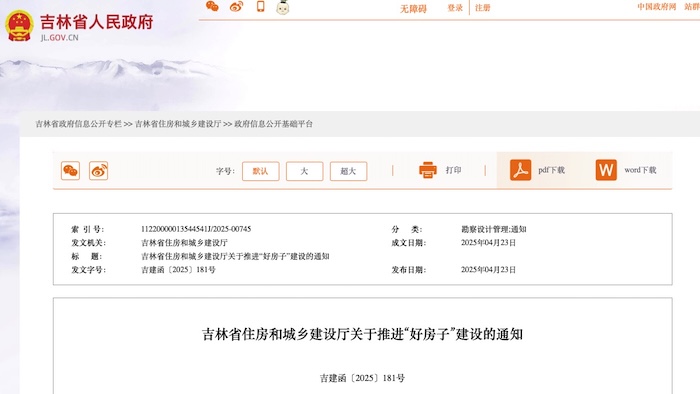The image size is (700, 394).
Task: Click the JL.GOV.CN text under the logo
Action: [x=59, y=38]
